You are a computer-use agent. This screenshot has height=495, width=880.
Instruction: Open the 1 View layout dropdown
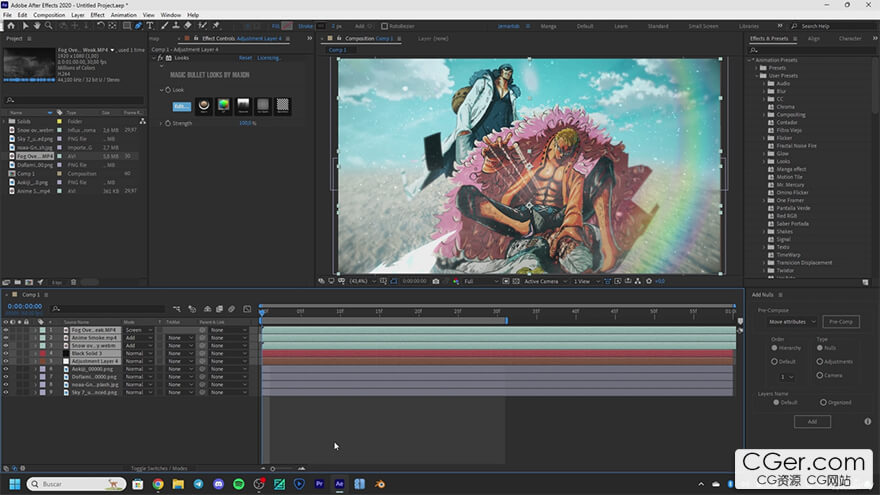pos(586,281)
